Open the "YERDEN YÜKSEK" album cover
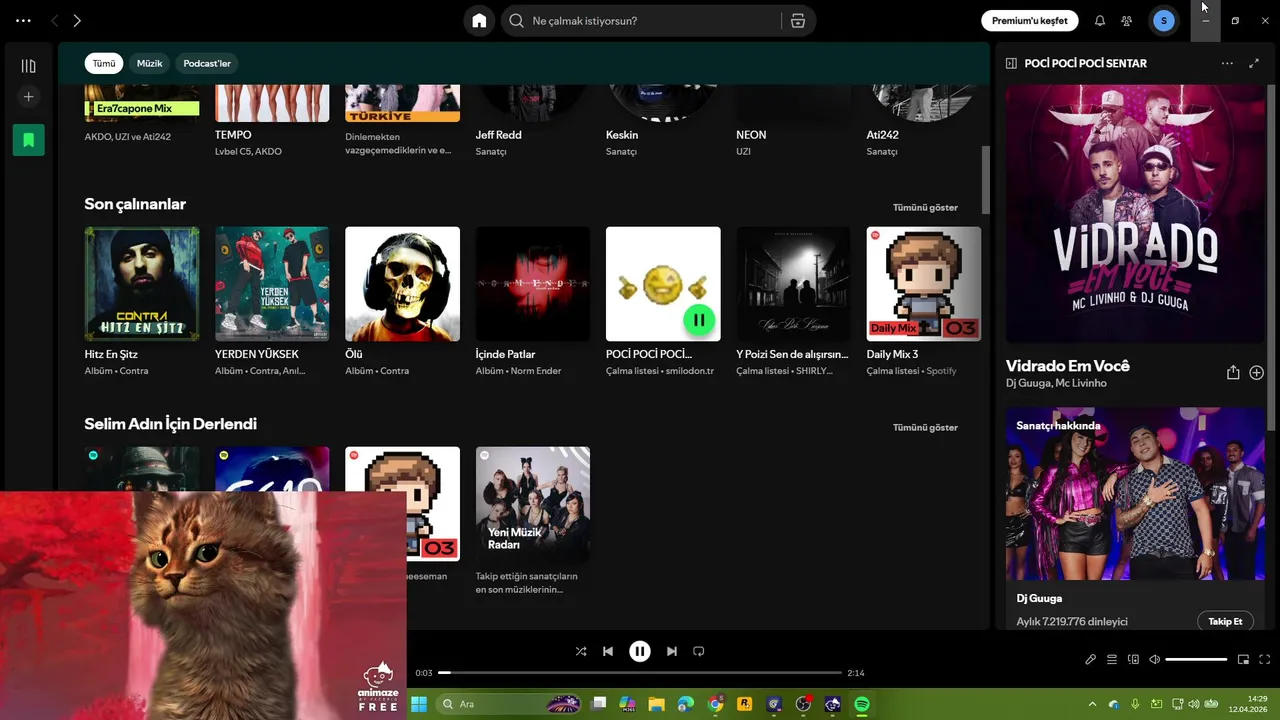This screenshot has height=720, width=1280. (272, 284)
